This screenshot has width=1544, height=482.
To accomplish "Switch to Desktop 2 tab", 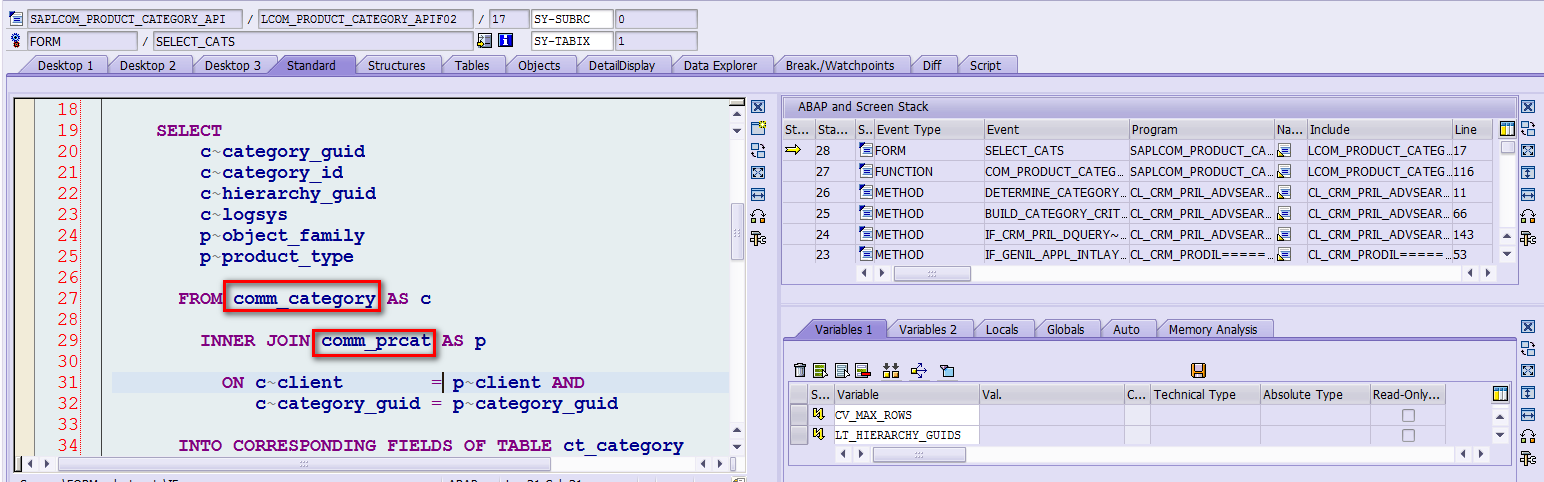I will 148,65.
